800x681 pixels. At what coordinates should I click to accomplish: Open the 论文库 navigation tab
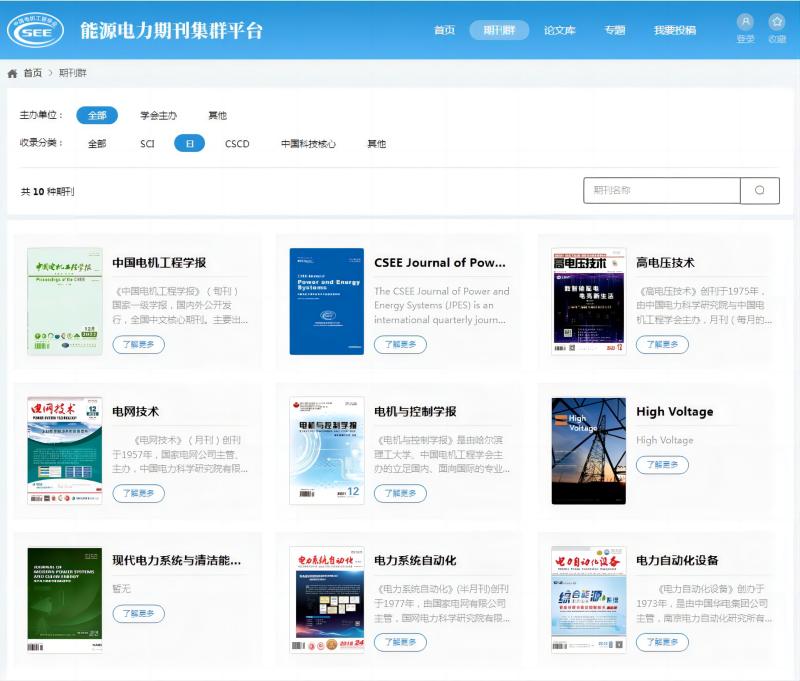[559, 30]
